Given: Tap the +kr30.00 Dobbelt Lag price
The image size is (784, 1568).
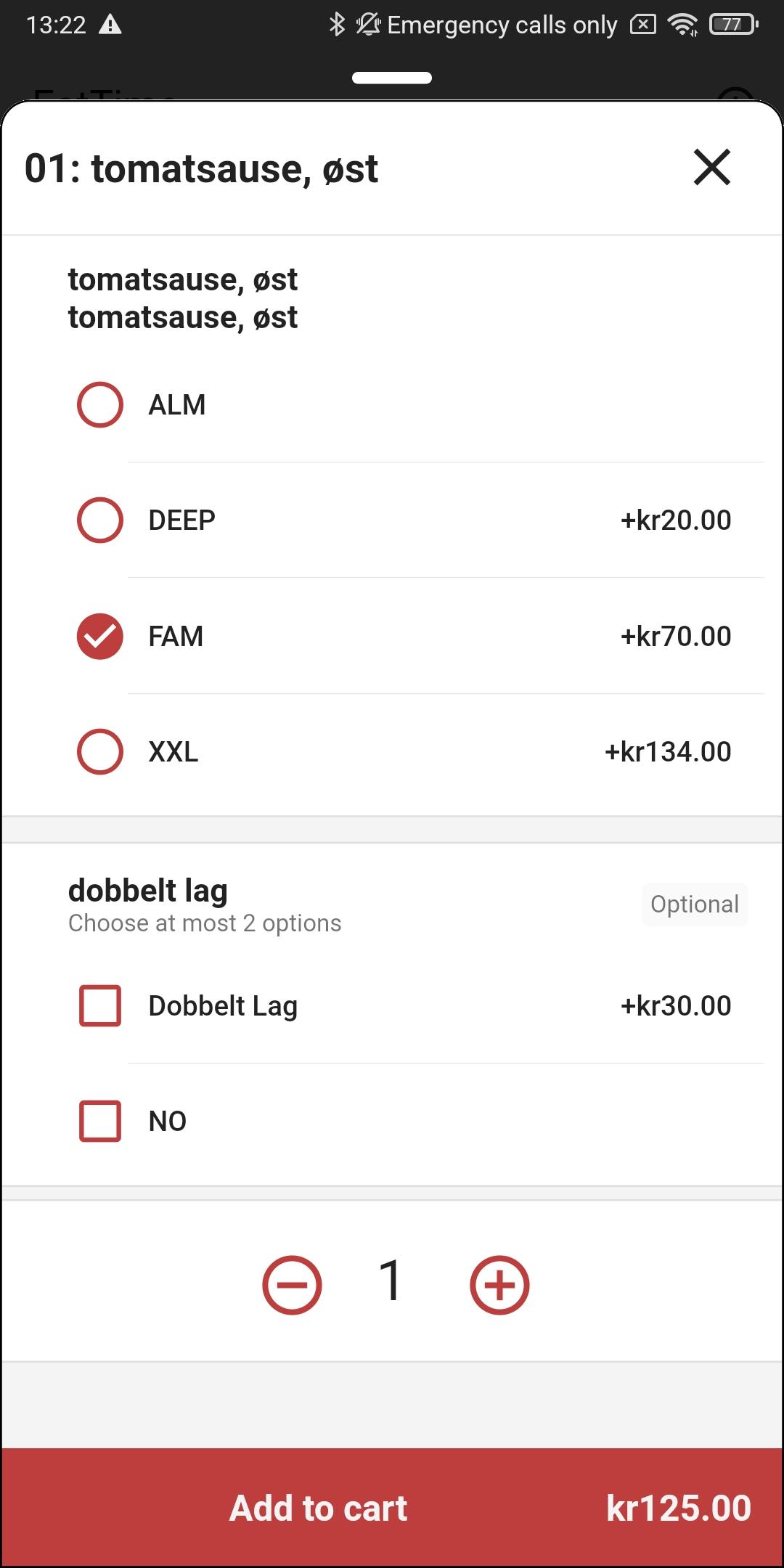Looking at the screenshot, I should [676, 1006].
